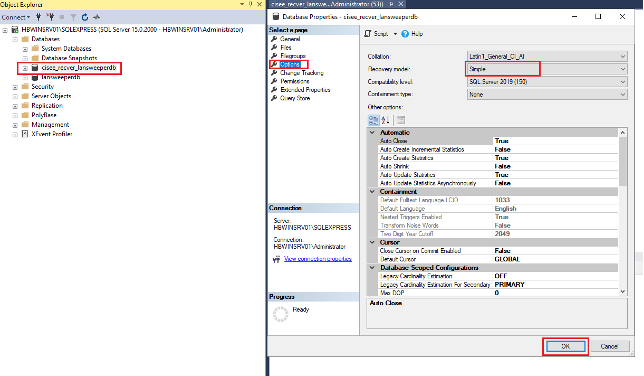Refresh Object Explorer with the refresh icon
644x376 pixels.
click(85, 17)
